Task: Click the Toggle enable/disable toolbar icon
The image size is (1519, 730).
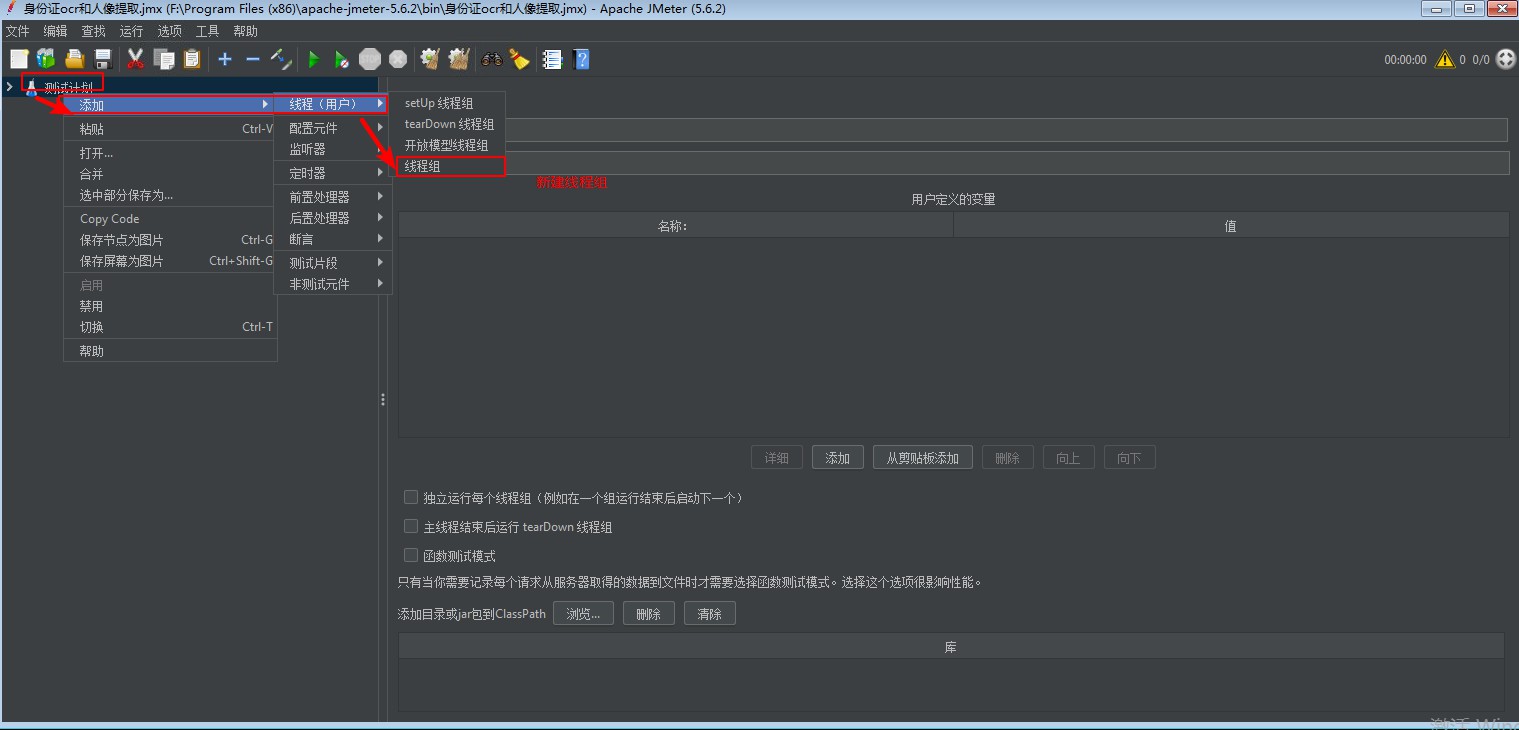Action: (x=281, y=59)
